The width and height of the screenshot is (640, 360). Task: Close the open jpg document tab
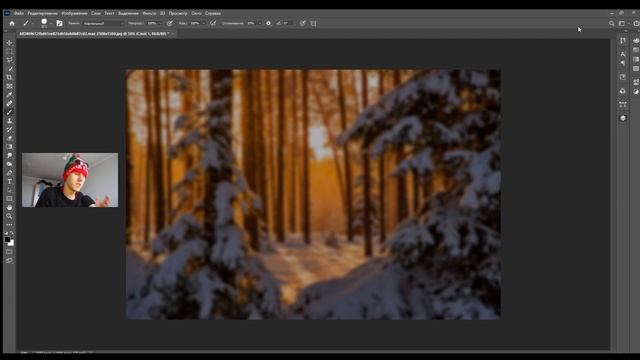point(173,33)
